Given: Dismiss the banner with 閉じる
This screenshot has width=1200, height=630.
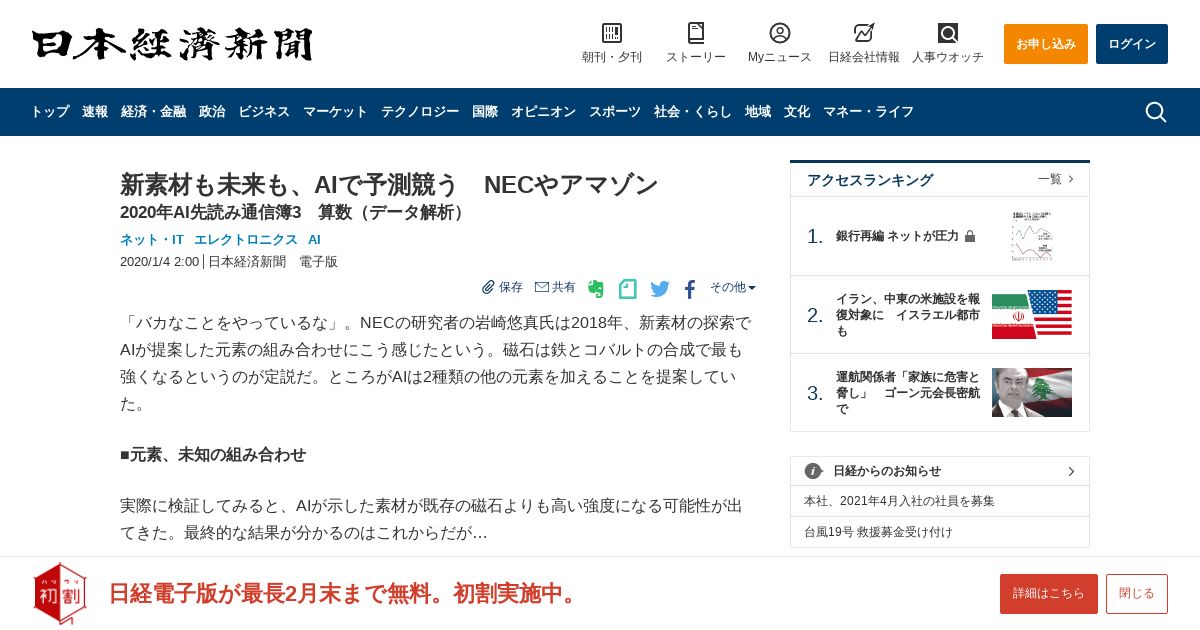Looking at the screenshot, I should click(1137, 594).
